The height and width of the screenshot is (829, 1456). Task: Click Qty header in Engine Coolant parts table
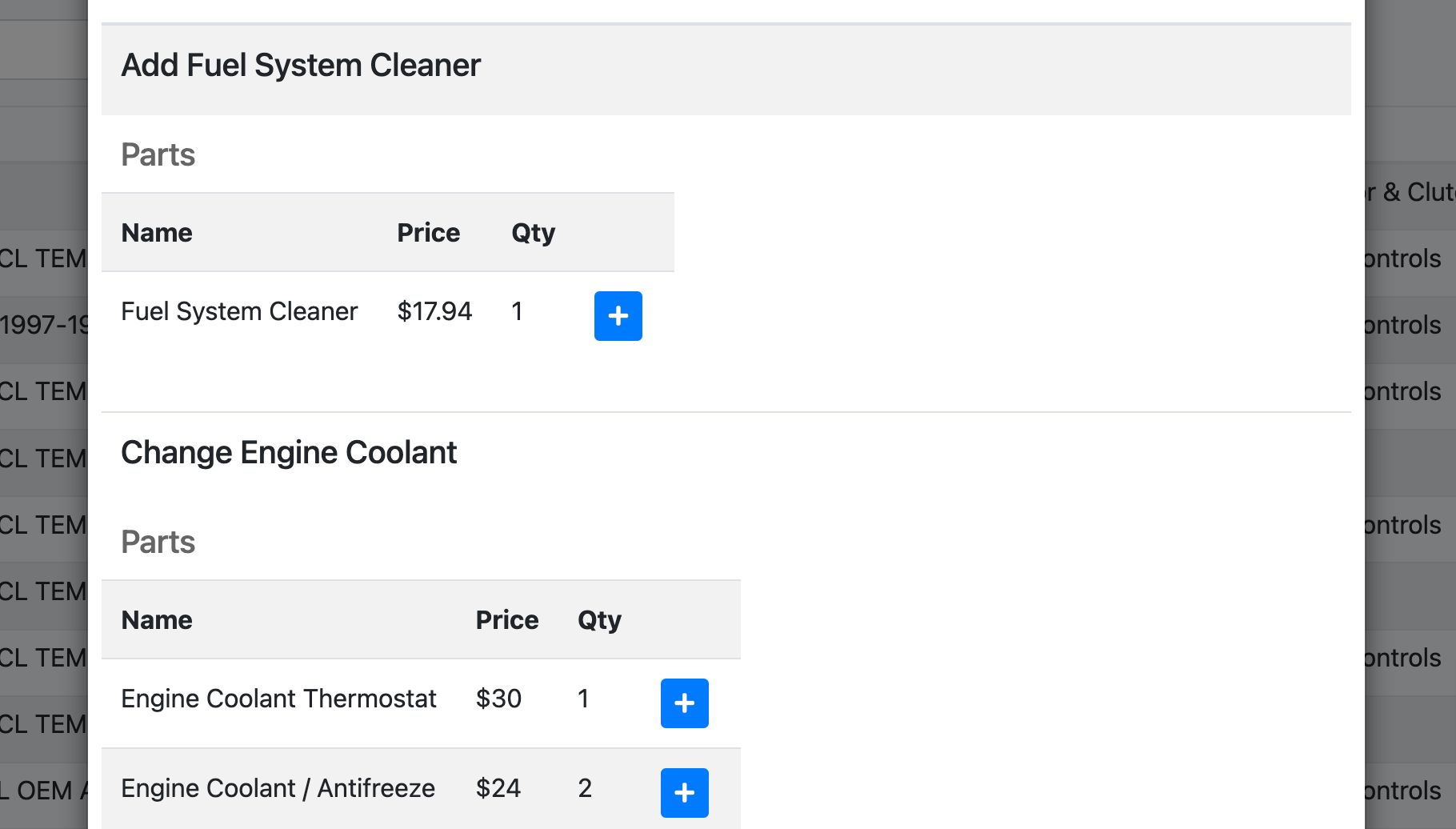pyautogui.click(x=599, y=620)
